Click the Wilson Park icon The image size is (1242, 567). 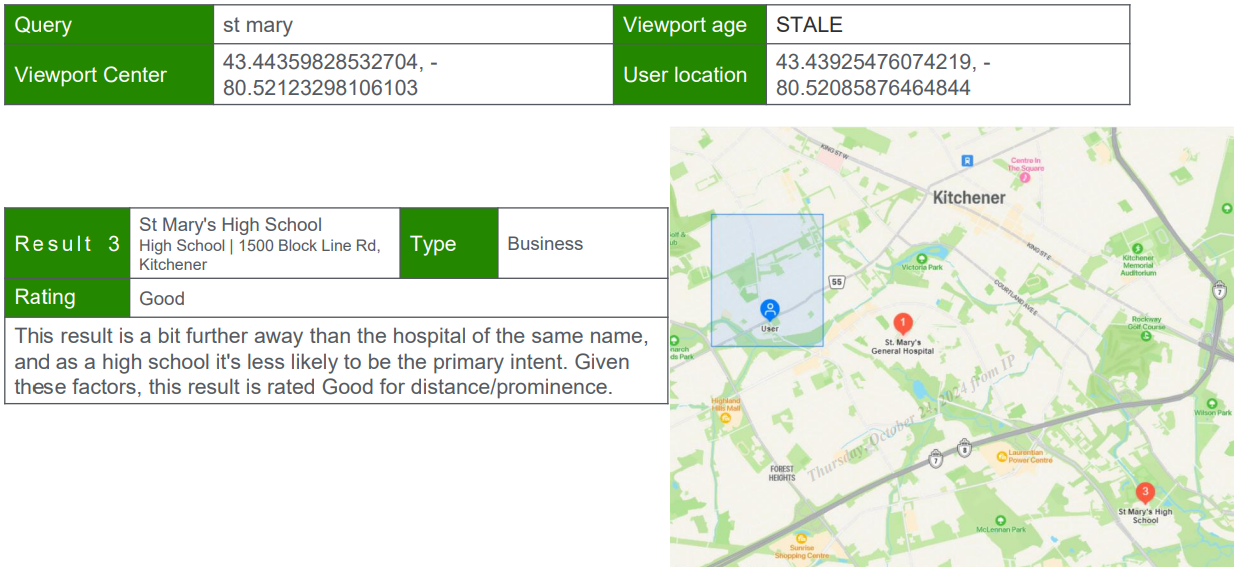(1211, 401)
